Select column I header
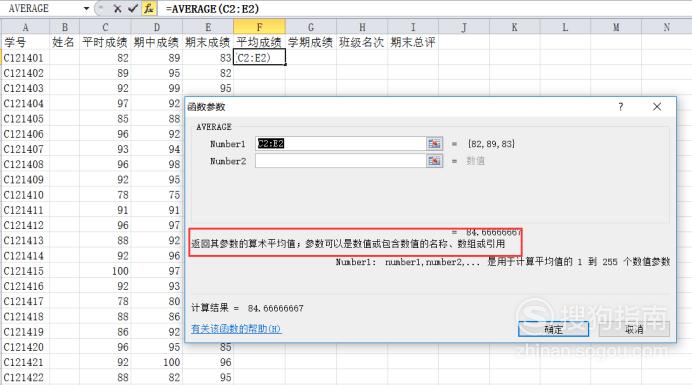The image size is (692, 385). [413, 27]
